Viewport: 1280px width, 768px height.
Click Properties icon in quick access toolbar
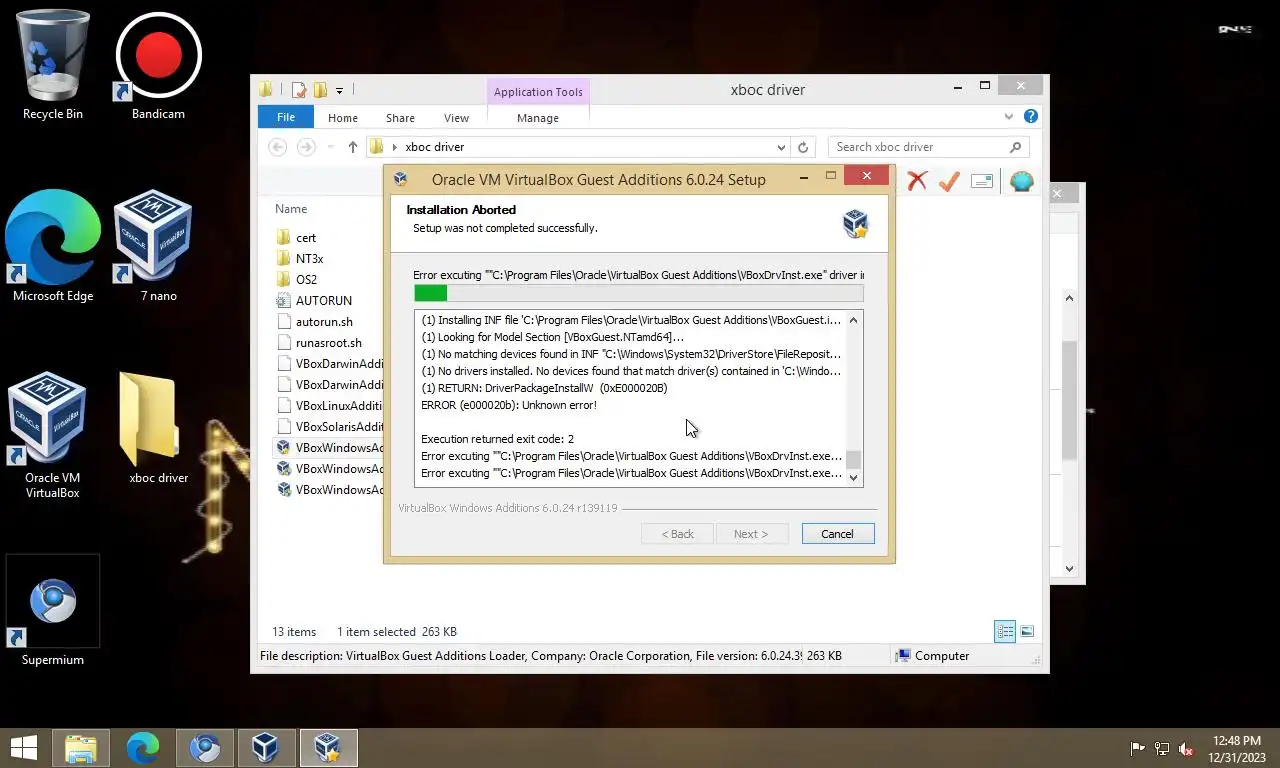299,90
